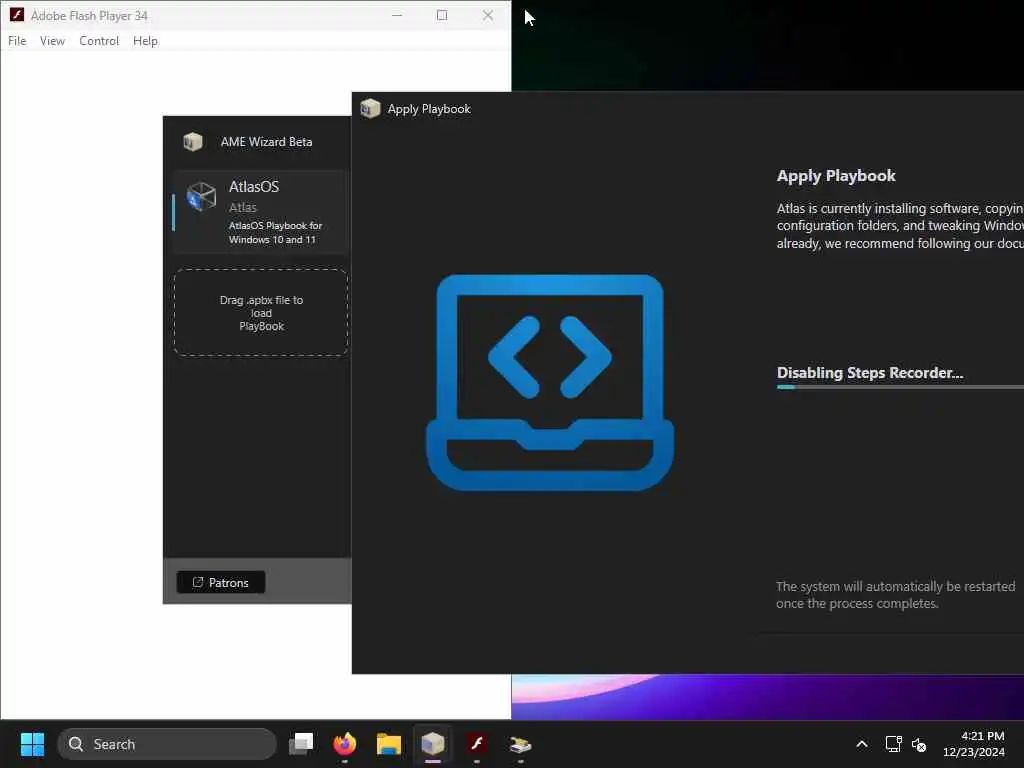The image size is (1024, 768).
Task: Click the 'The system will automatically be restarted' text
Action: click(895, 586)
